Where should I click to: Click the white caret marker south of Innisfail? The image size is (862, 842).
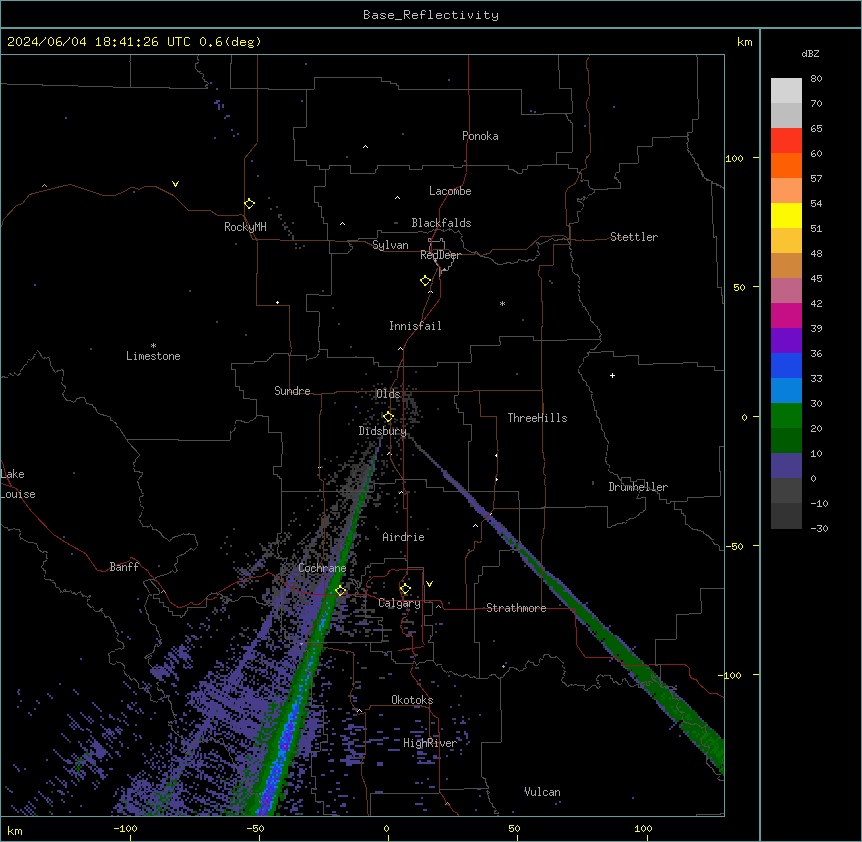pyautogui.click(x=400, y=348)
